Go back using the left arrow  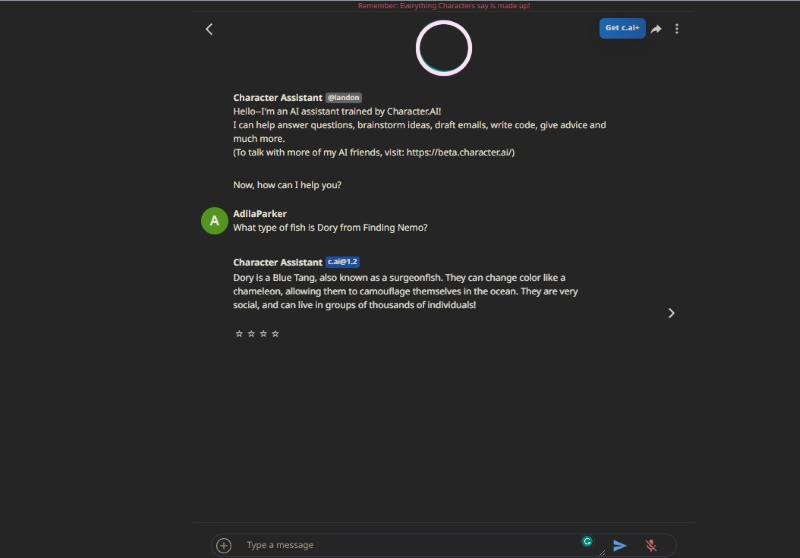209,29
